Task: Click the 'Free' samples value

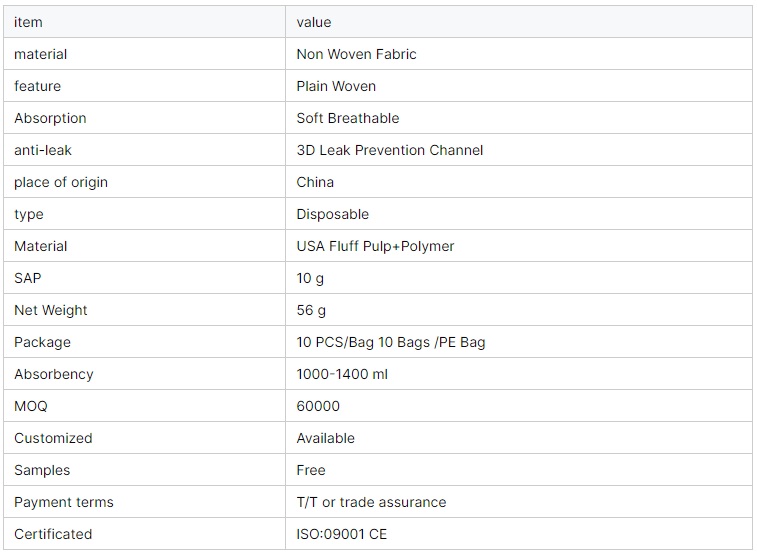Action: click(311, 470)
